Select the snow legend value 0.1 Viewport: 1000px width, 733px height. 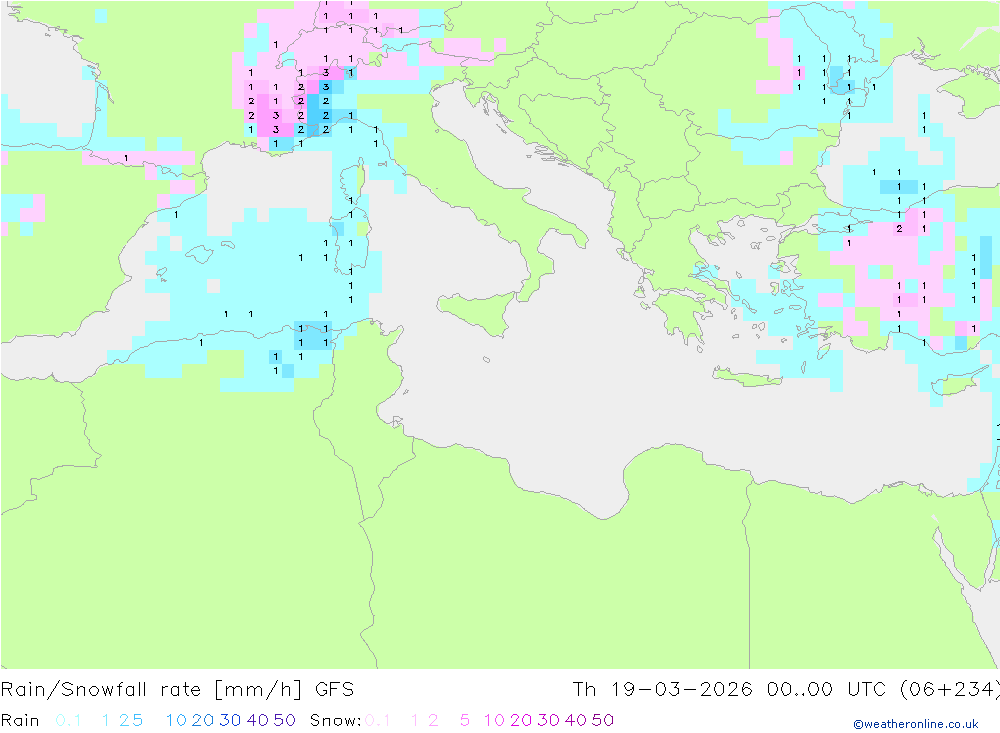point(378,720)
